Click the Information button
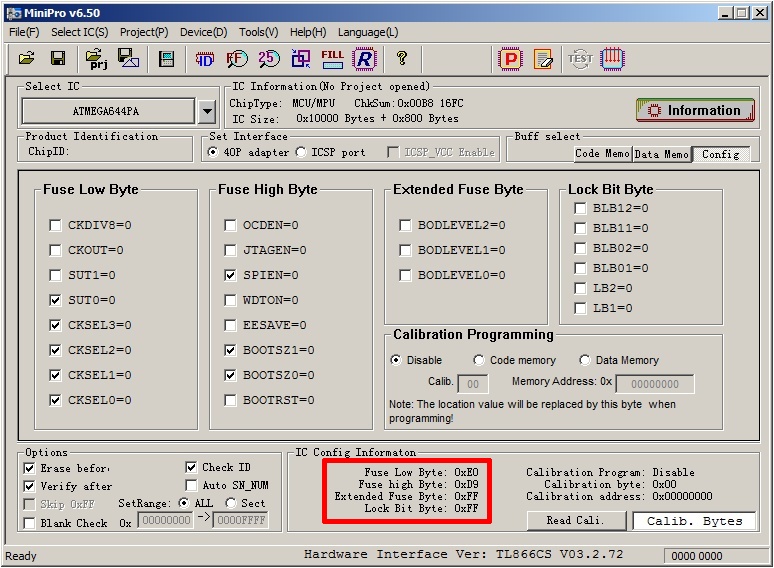 tap(696, 110)
